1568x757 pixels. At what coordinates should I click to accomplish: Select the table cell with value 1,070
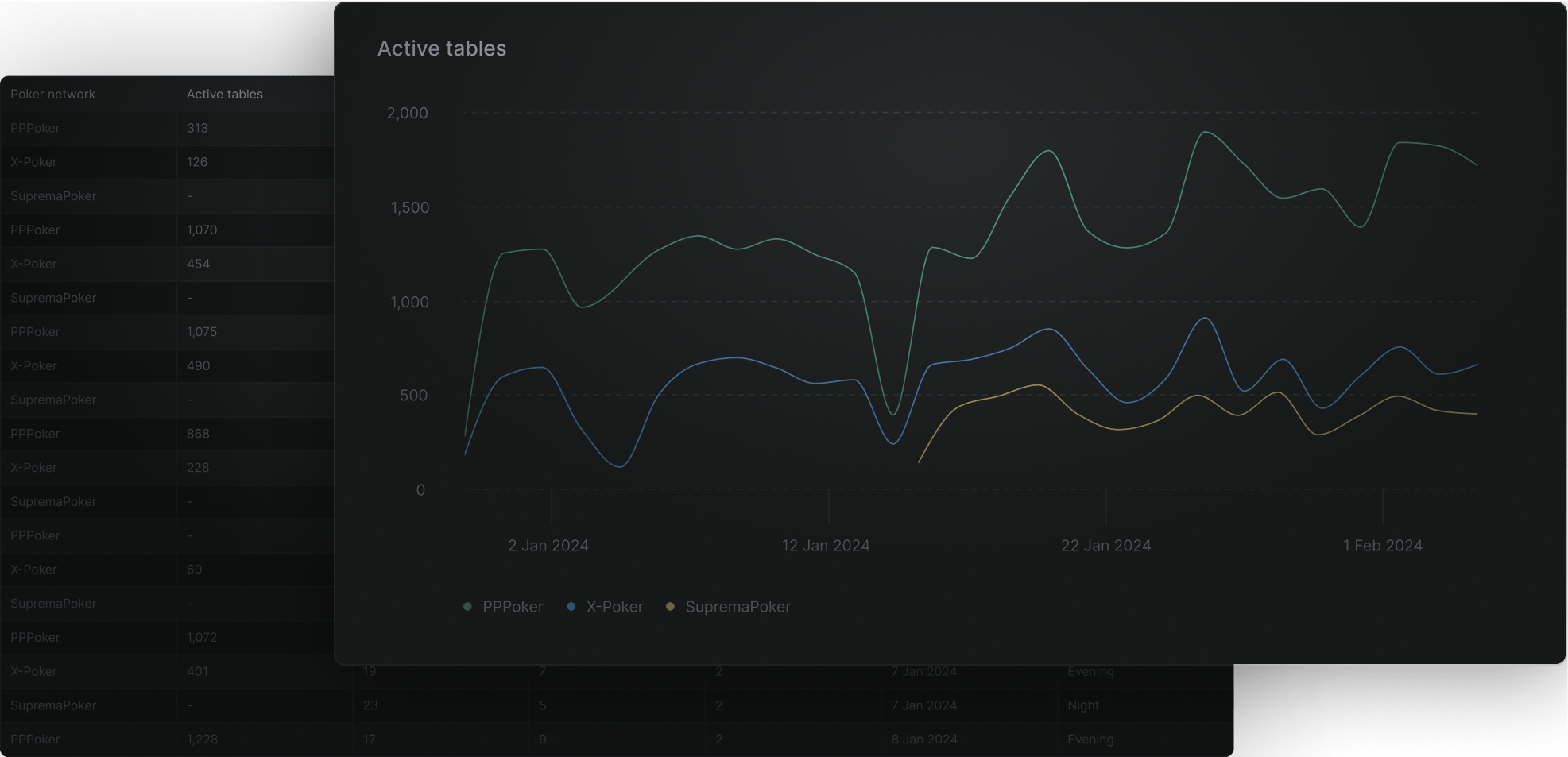pyautogui.click(x=202, y=230)
